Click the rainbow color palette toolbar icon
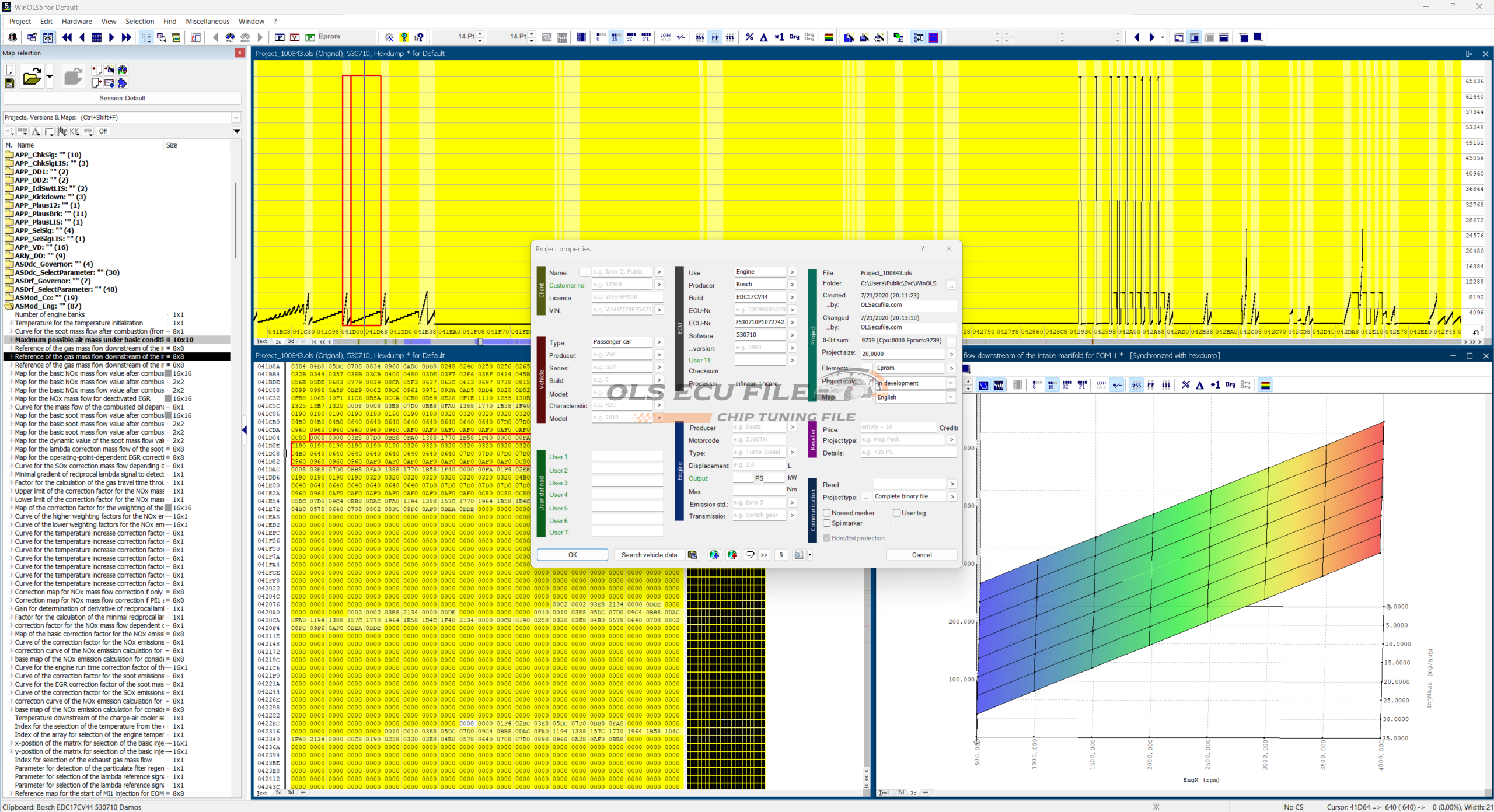 (x=828, y=37)
